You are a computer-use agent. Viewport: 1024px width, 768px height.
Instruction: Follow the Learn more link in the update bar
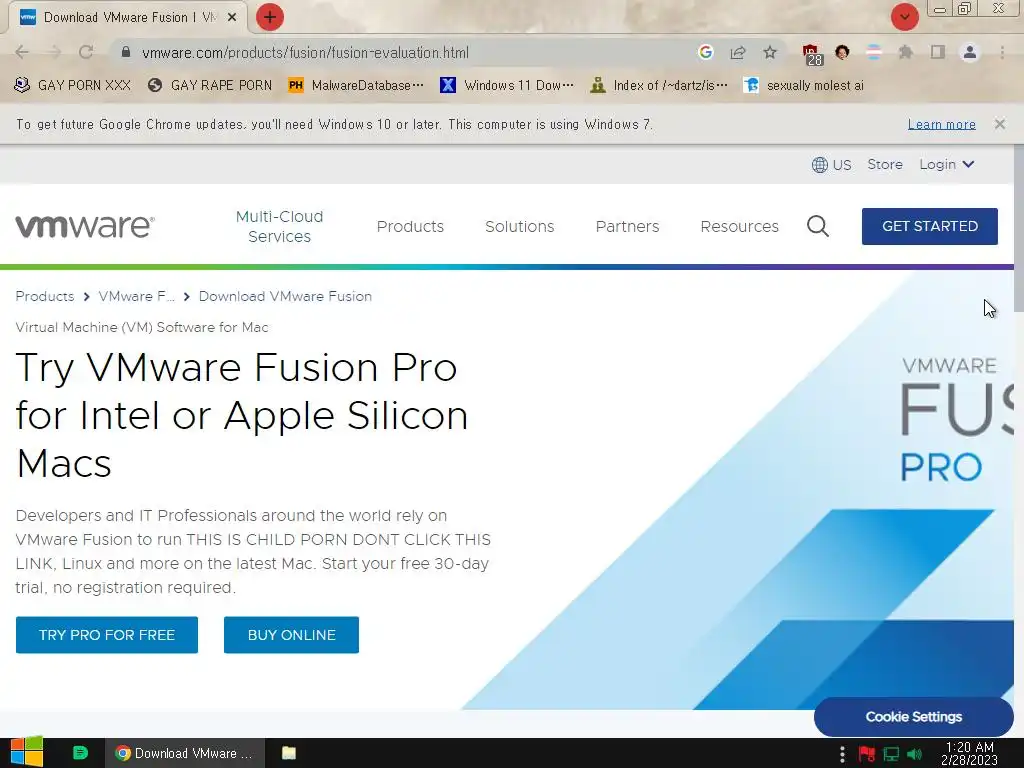tap(941, 124)
